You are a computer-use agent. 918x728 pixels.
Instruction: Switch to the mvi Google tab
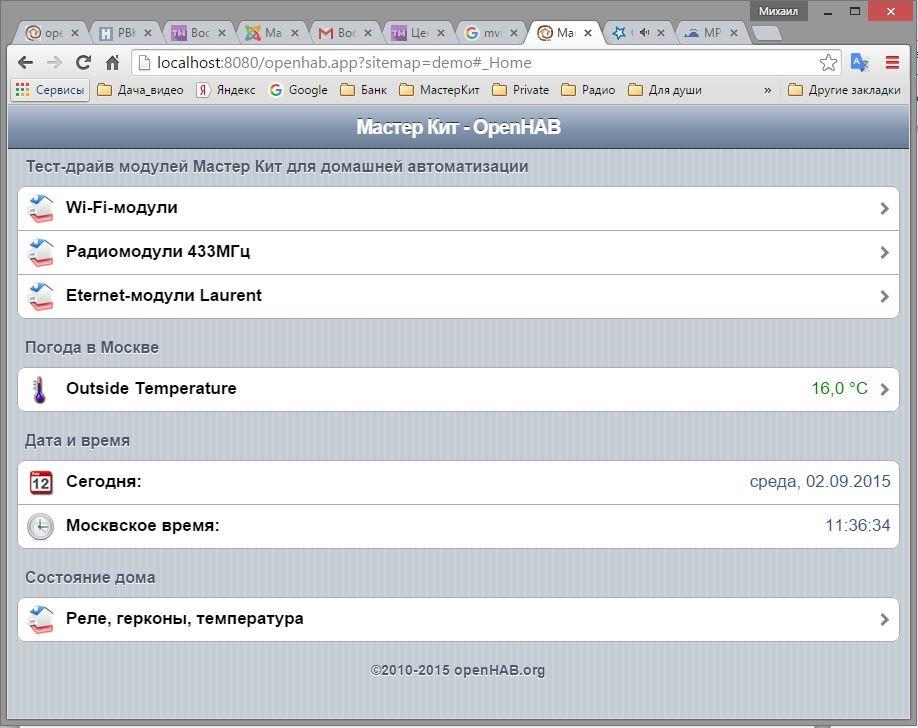pos(490,33)
